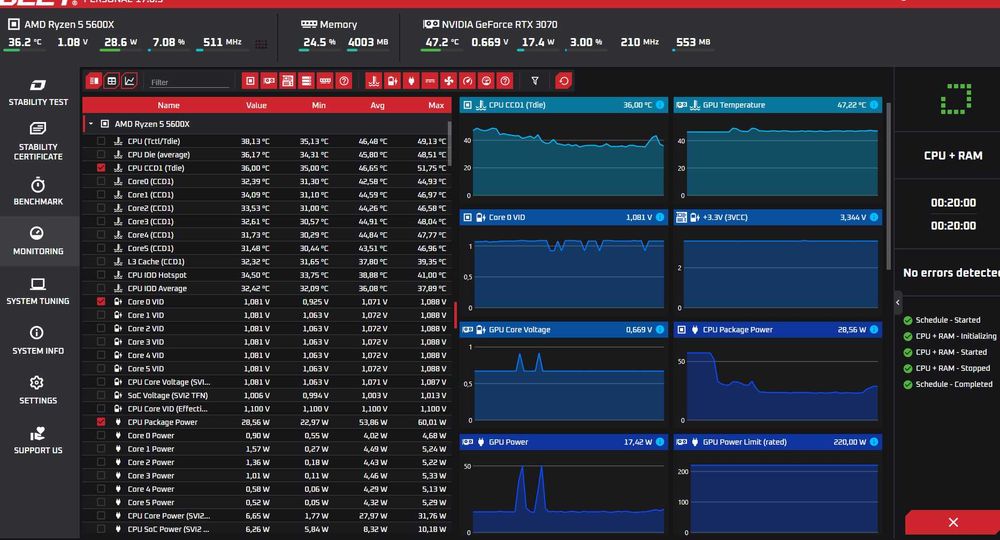
Task: Open Settings from sidebar
Action: click(x=38, y=390)
